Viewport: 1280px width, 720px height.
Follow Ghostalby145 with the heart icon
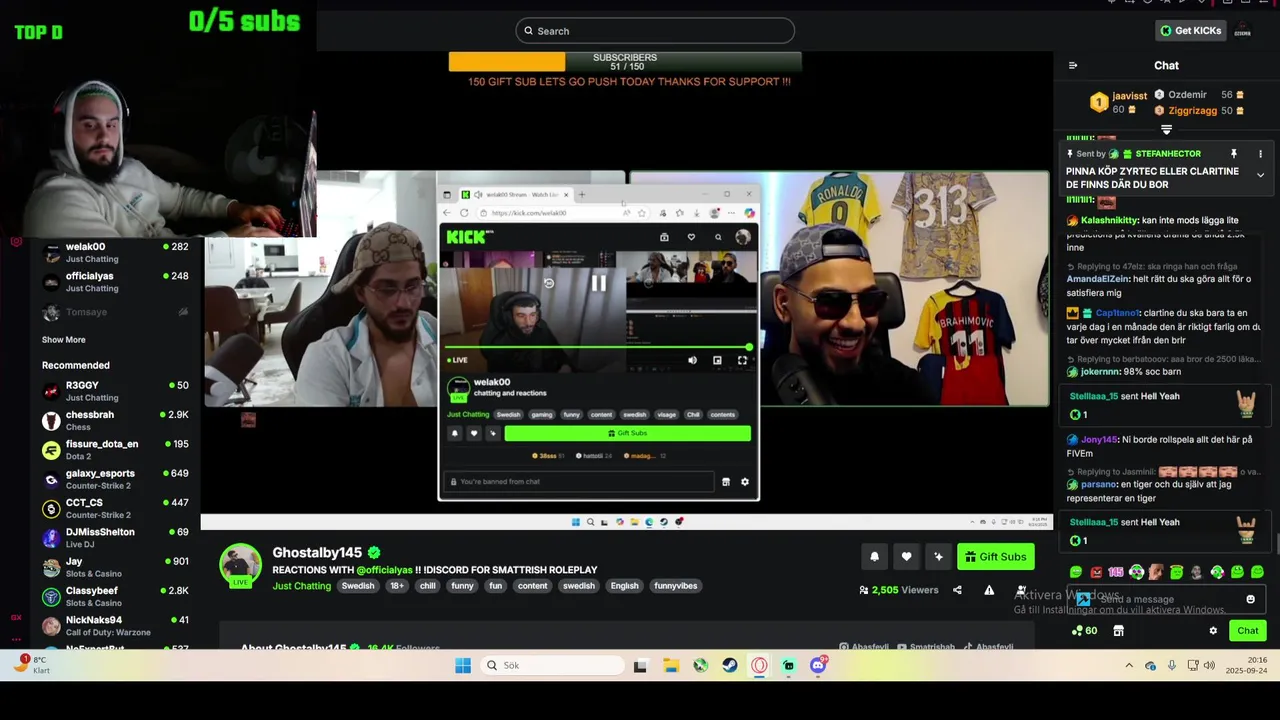tap(906, 557)
